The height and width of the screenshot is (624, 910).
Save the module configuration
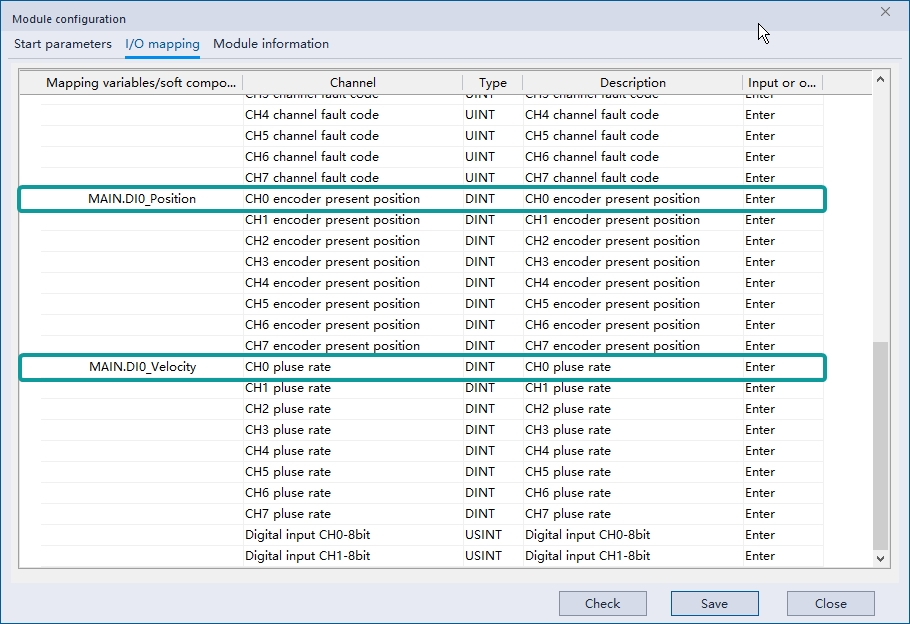714,604
